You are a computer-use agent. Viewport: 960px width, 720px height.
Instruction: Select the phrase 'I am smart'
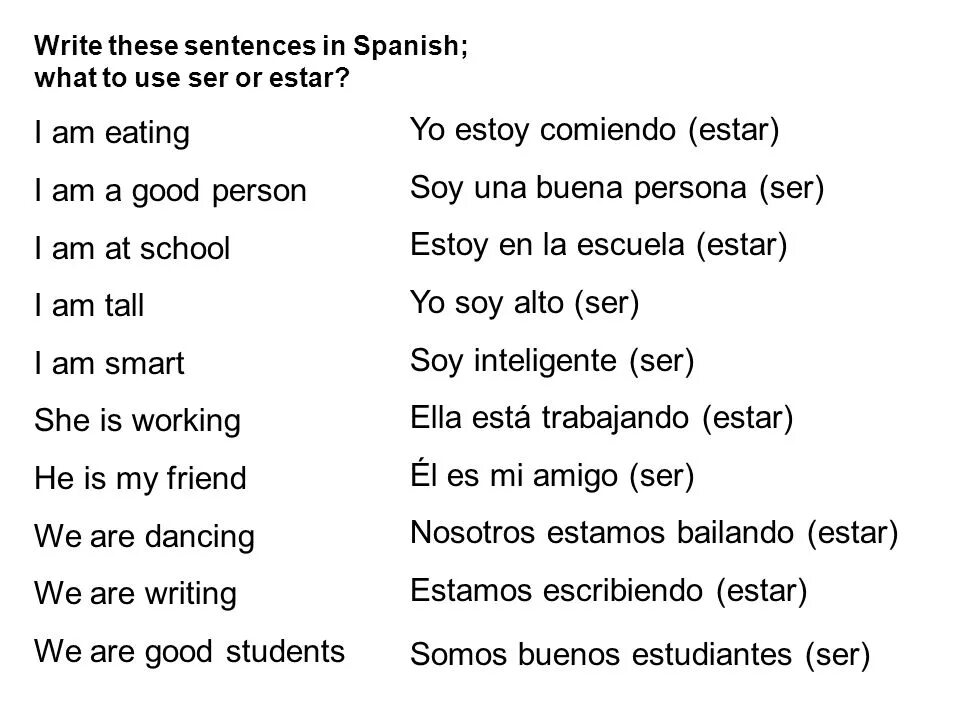tap(110, 364)
